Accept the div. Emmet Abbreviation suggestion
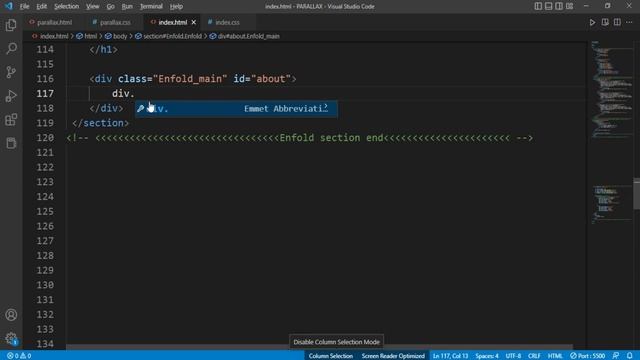The height and width of the screenshot is (360, 640). 236,109
